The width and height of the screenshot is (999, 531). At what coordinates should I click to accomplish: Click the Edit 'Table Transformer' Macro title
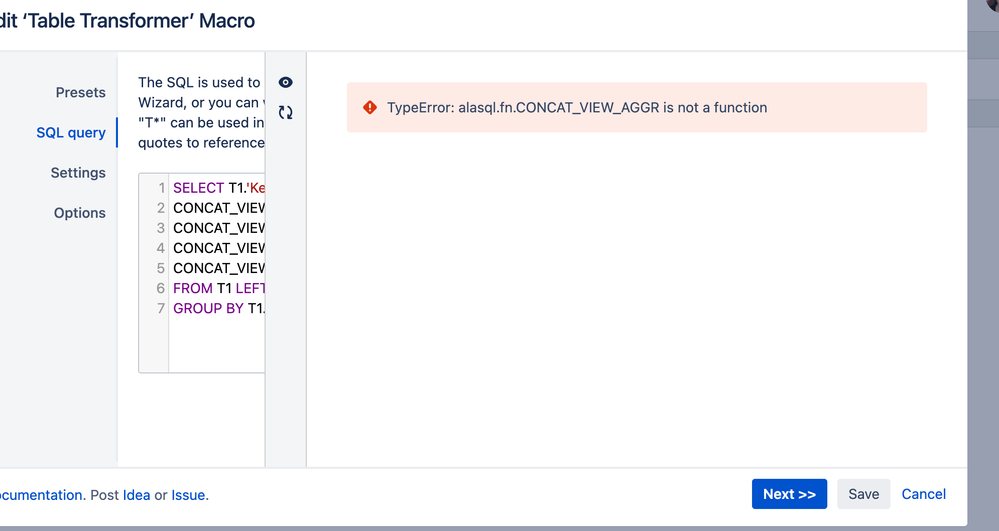tap(127, 20)
